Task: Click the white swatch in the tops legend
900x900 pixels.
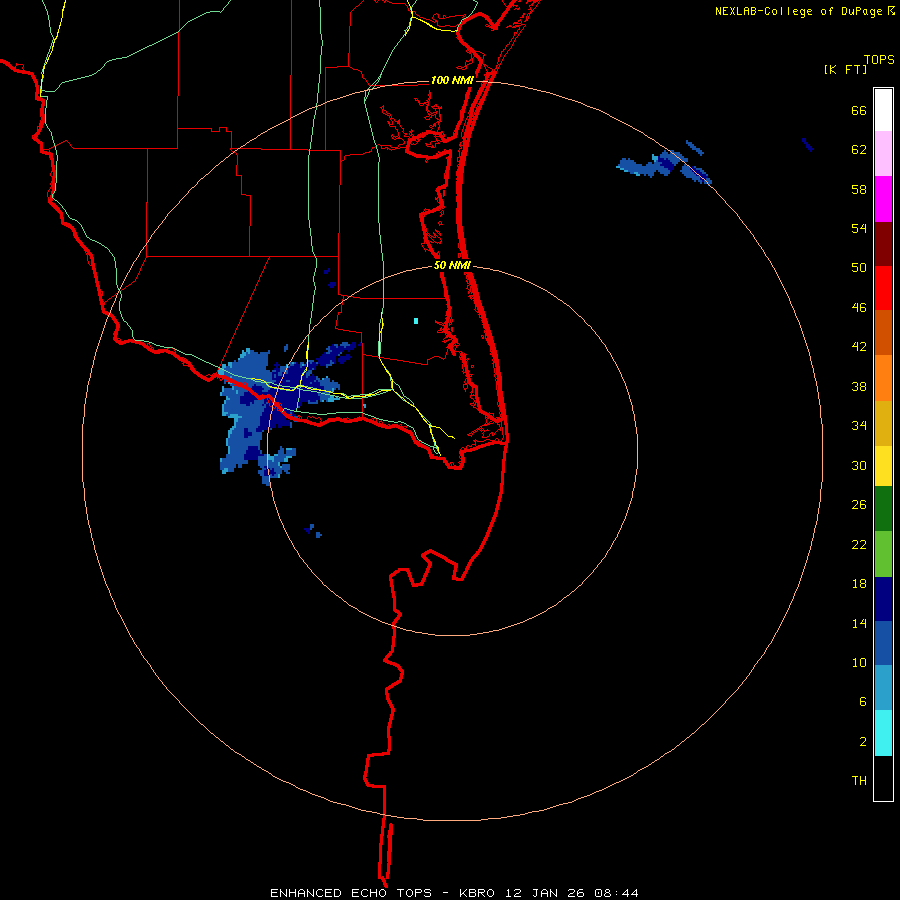Action: click(883, 110)
